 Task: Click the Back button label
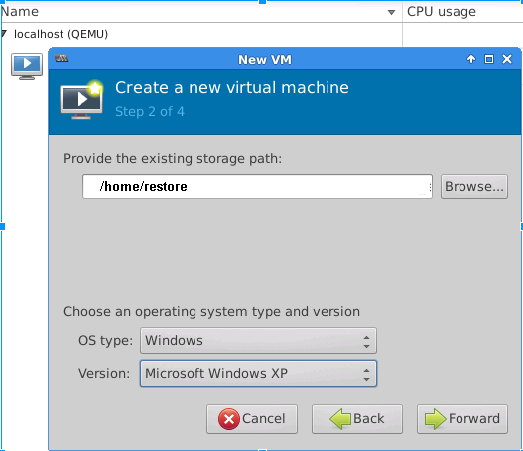pos(369,418)
